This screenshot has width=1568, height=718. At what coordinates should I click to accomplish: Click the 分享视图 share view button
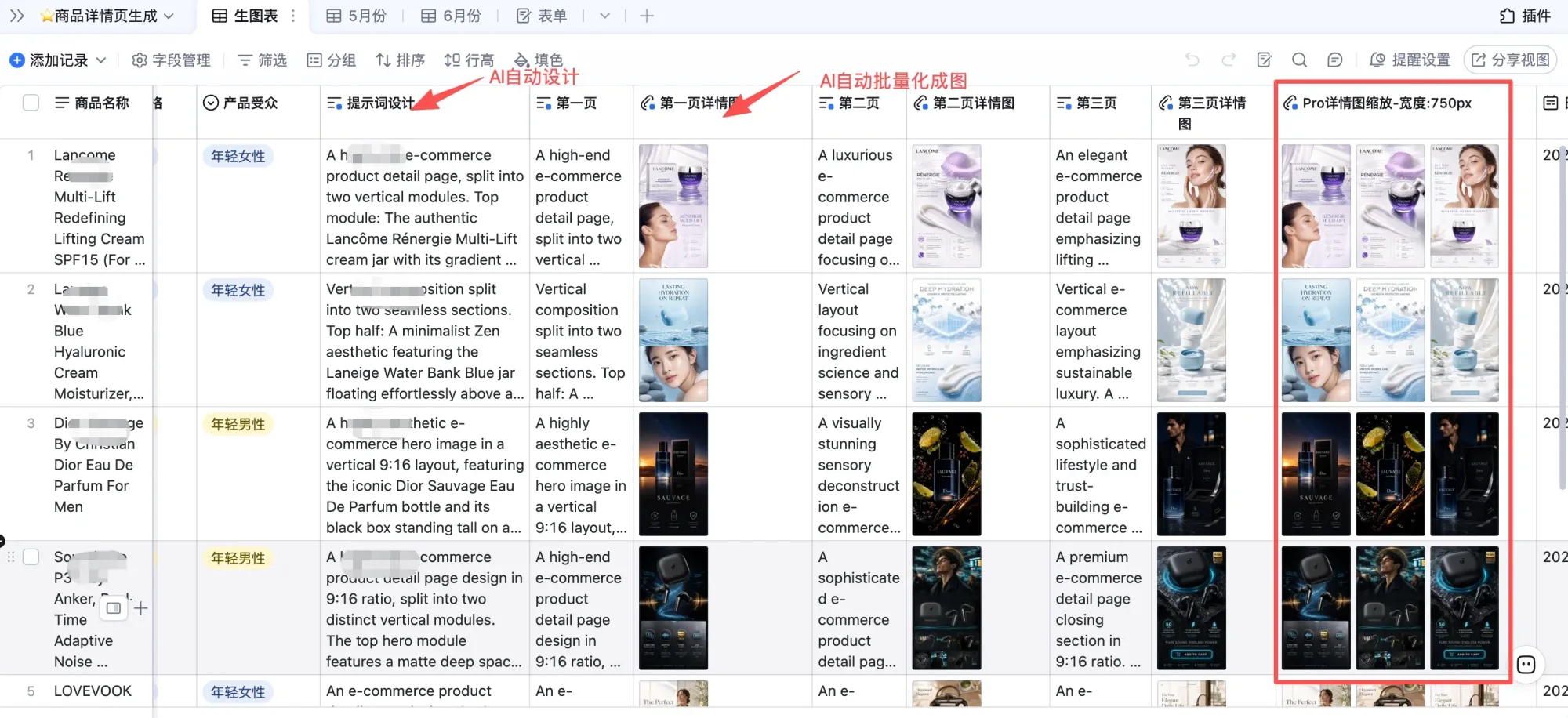[x=1510, y=60]
